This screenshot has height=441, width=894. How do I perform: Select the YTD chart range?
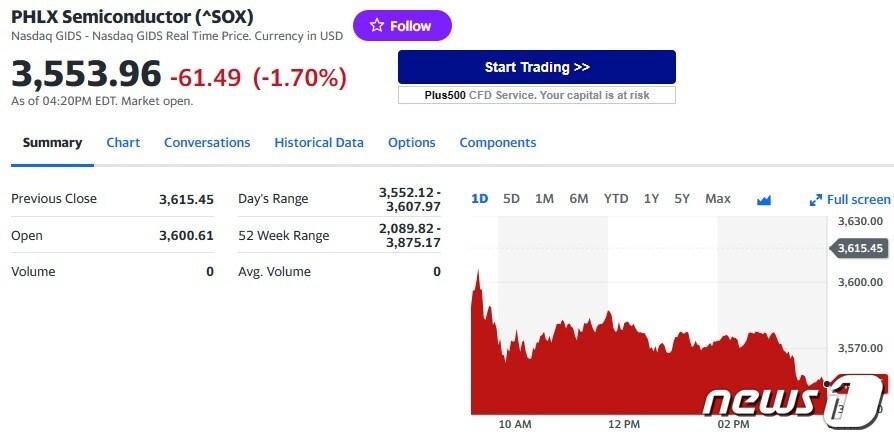[616, 198]
